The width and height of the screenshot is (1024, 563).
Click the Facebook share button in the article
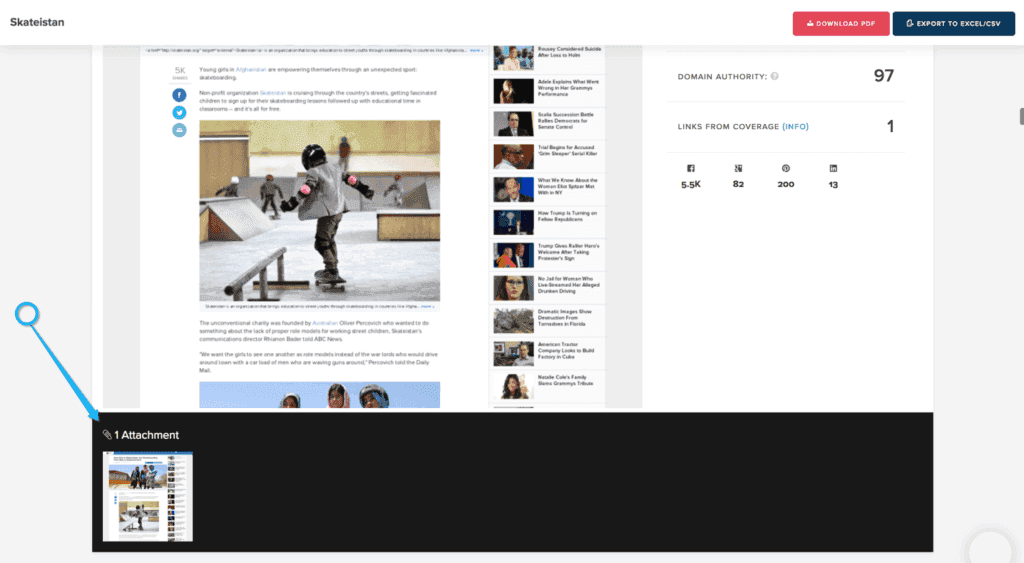[179, 95]
